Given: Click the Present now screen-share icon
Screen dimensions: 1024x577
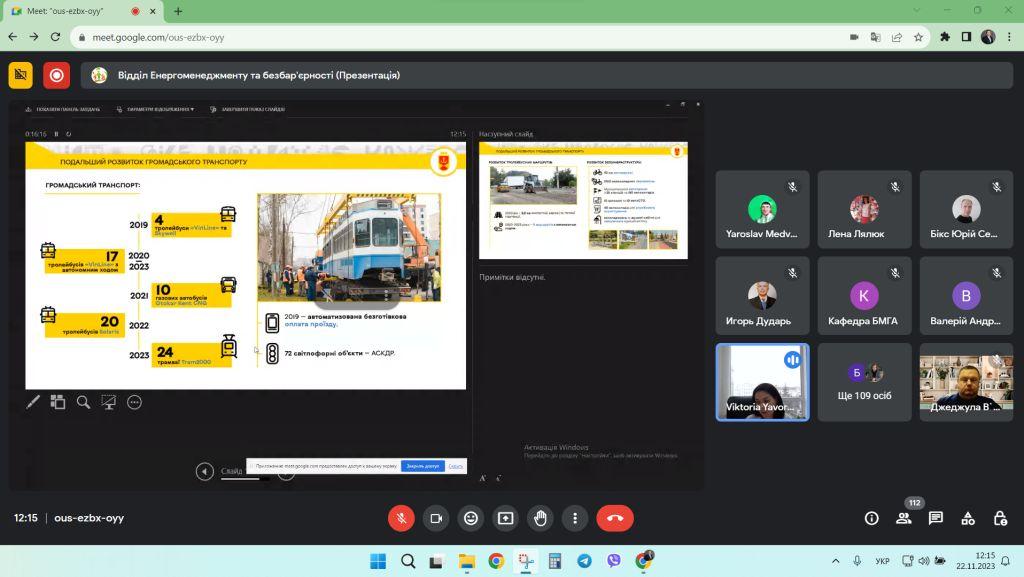Looking at the screenshot, I should 505,518.
